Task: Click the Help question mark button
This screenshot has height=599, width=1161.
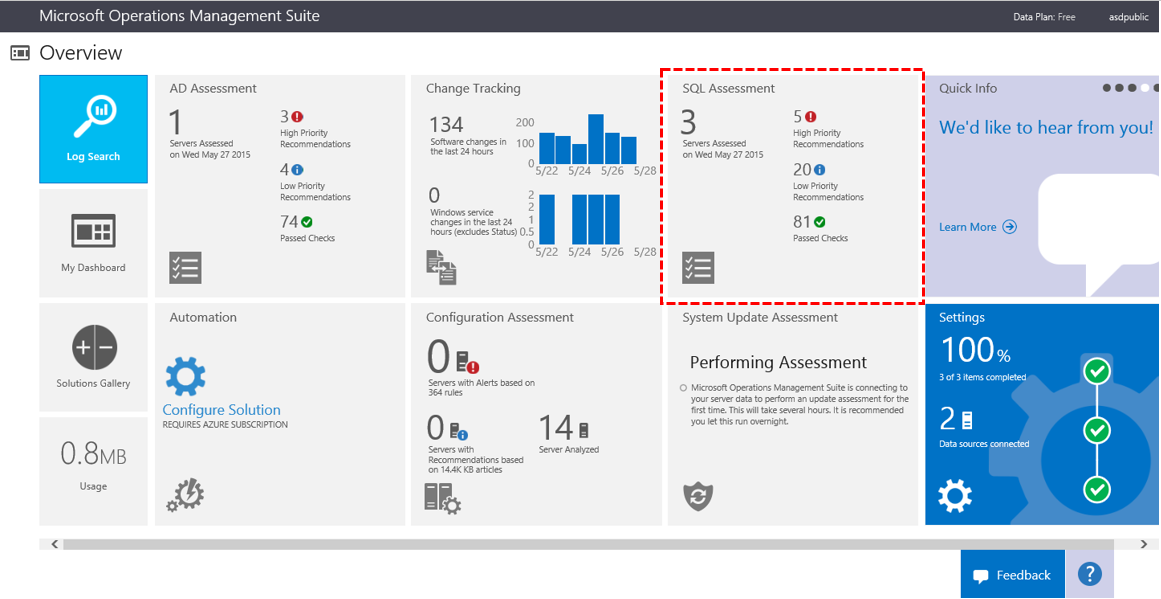Action: (x=1089, y=573)
